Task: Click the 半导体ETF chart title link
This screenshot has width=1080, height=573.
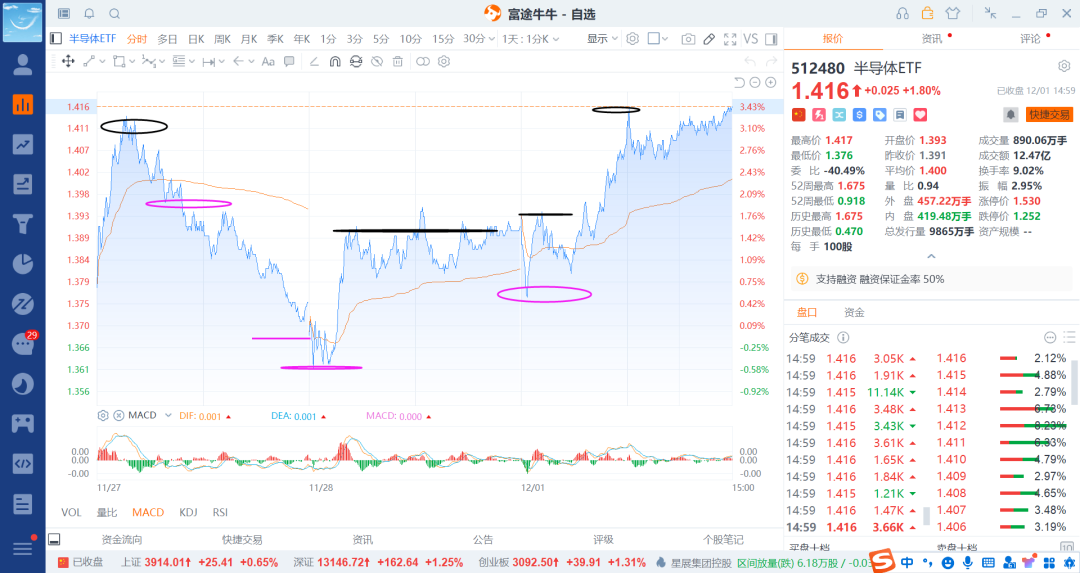Action: tap(92, 39)
